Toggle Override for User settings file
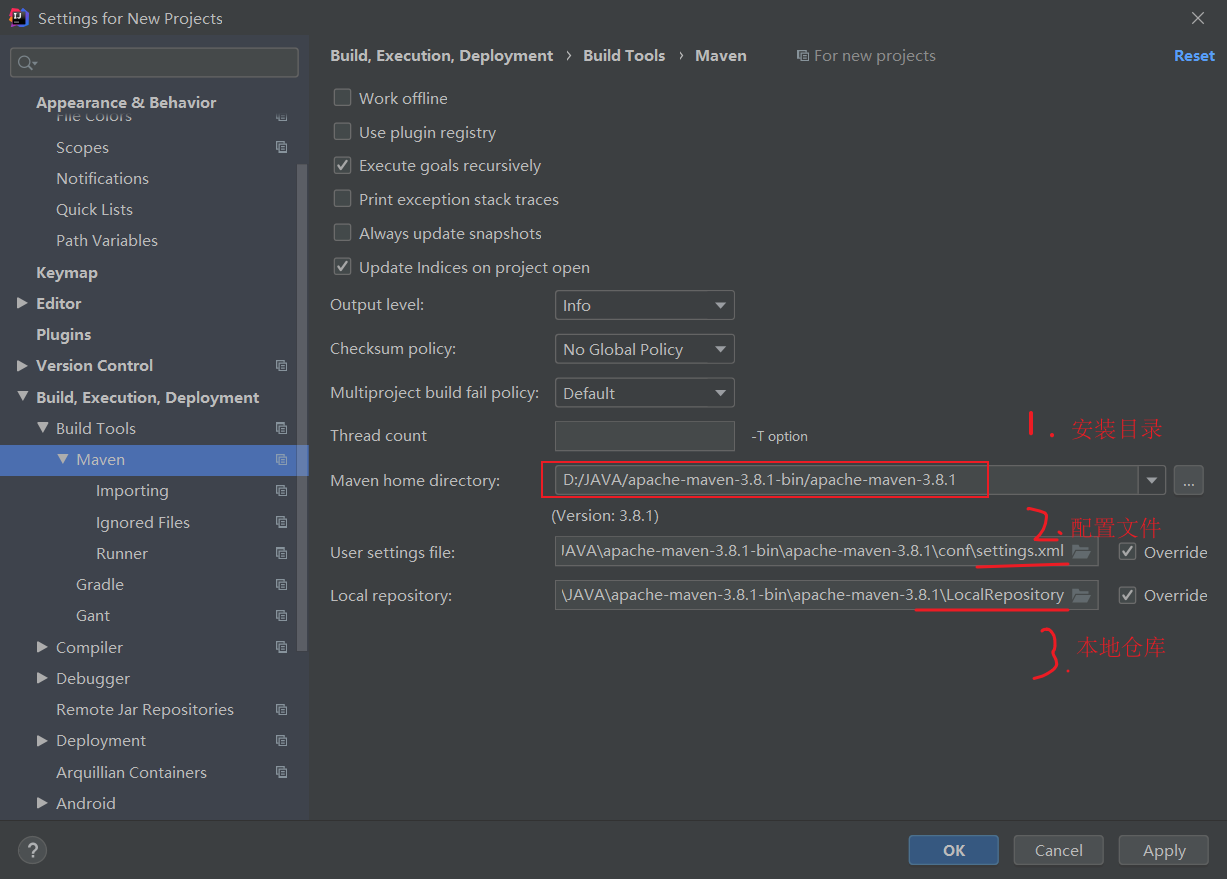 coord(1127,552)
